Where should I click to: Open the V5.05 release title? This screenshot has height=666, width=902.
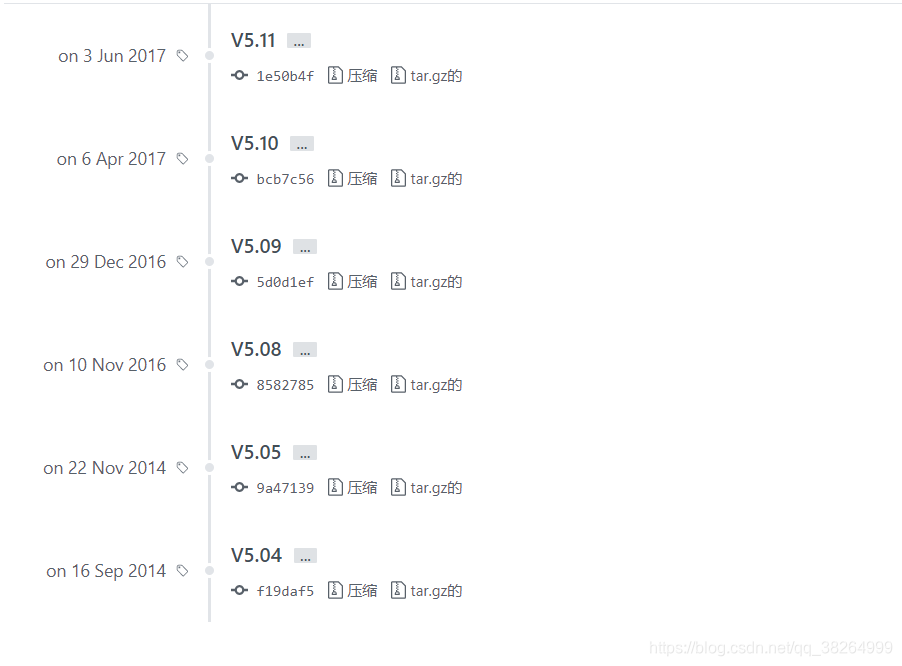(x=256, y=452)
